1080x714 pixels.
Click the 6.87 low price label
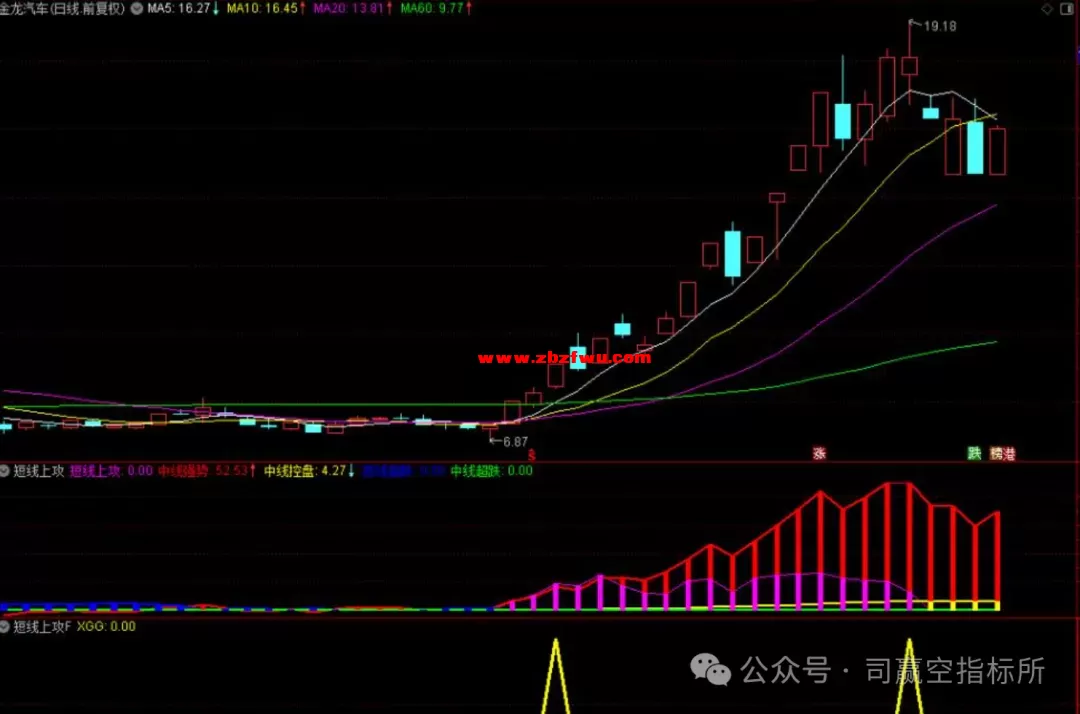pos(515,442)
